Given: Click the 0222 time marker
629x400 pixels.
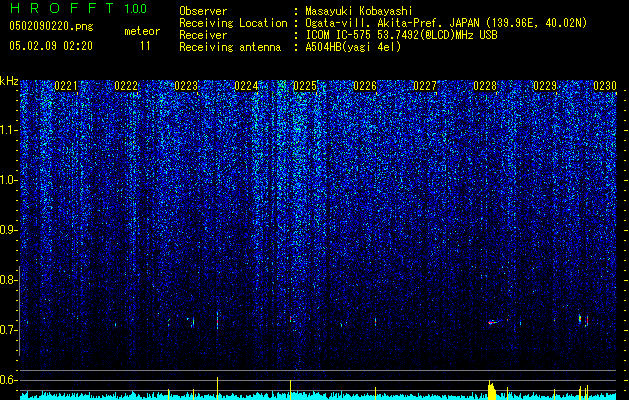Looking at the screenshot, I should [126, 86].
